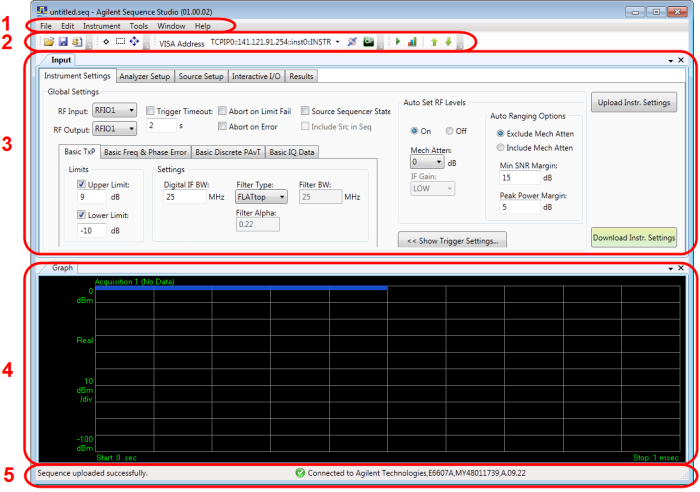Click the green up arrow upload icon
This screenshot has height=492, width=700.
pos(435,42)
